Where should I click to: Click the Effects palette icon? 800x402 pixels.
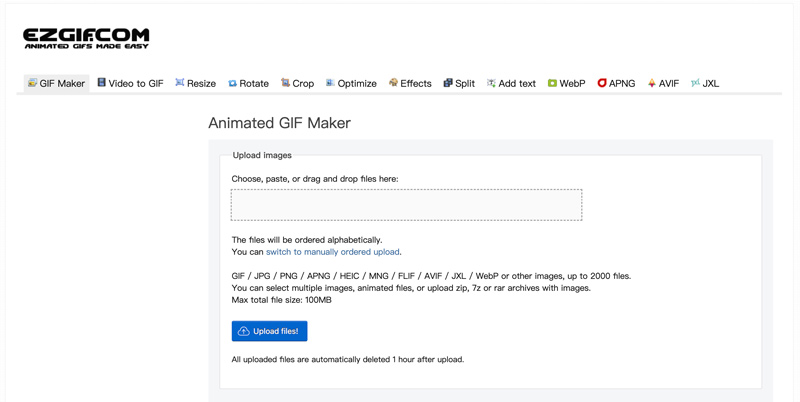393,83
